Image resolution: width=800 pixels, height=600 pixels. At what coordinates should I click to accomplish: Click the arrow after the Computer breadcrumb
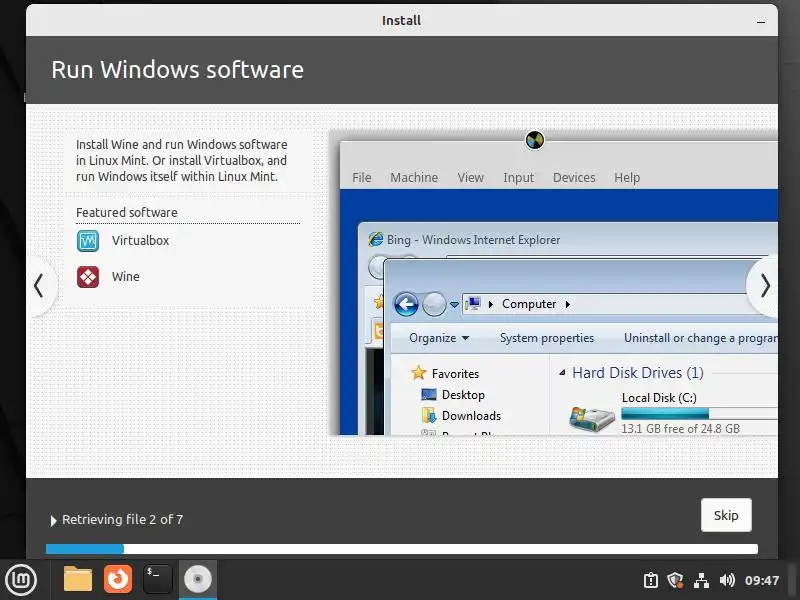click(x=567, y=305)
